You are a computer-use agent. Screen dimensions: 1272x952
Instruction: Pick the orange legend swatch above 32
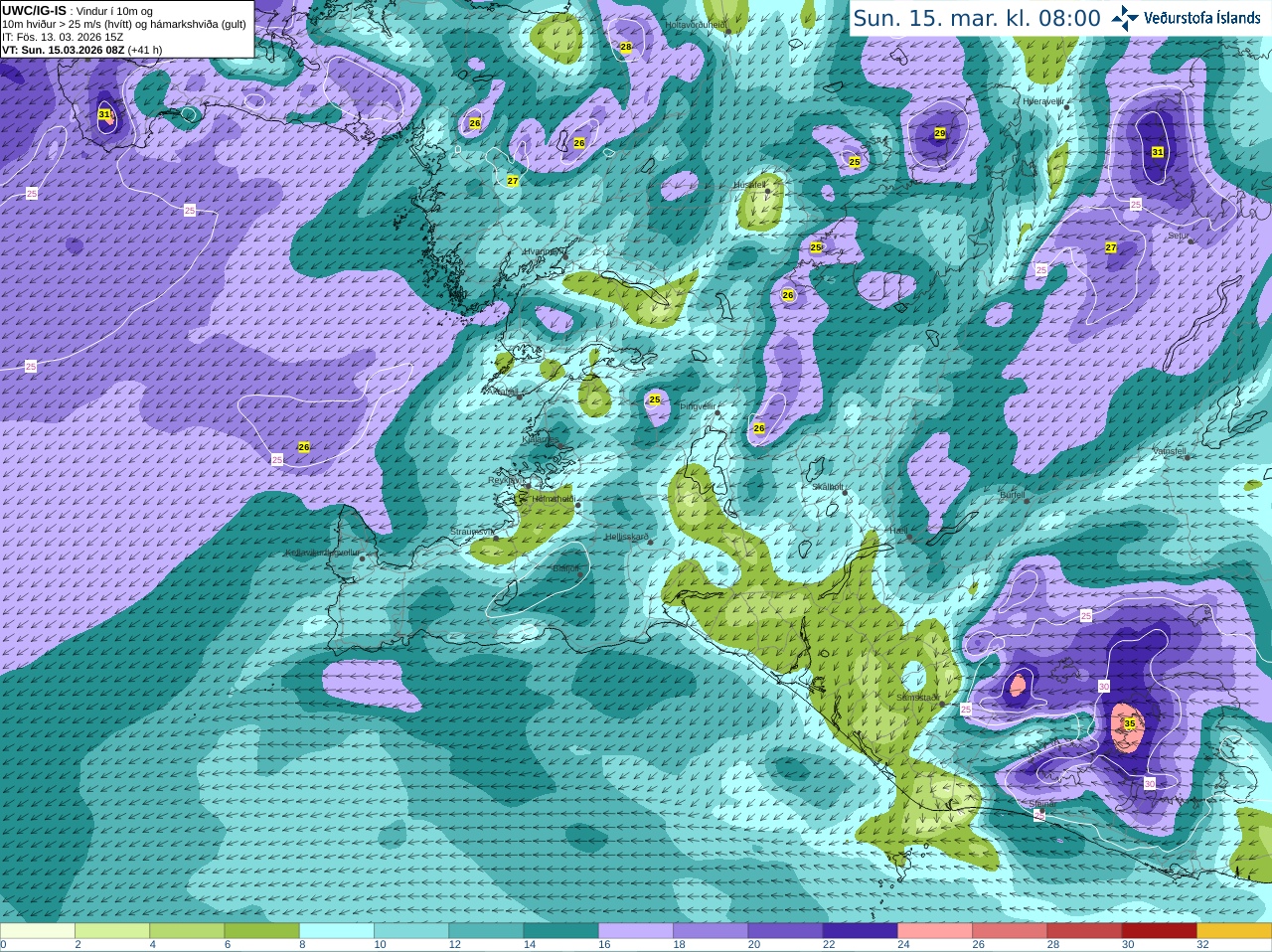[x=1234, y=931]
